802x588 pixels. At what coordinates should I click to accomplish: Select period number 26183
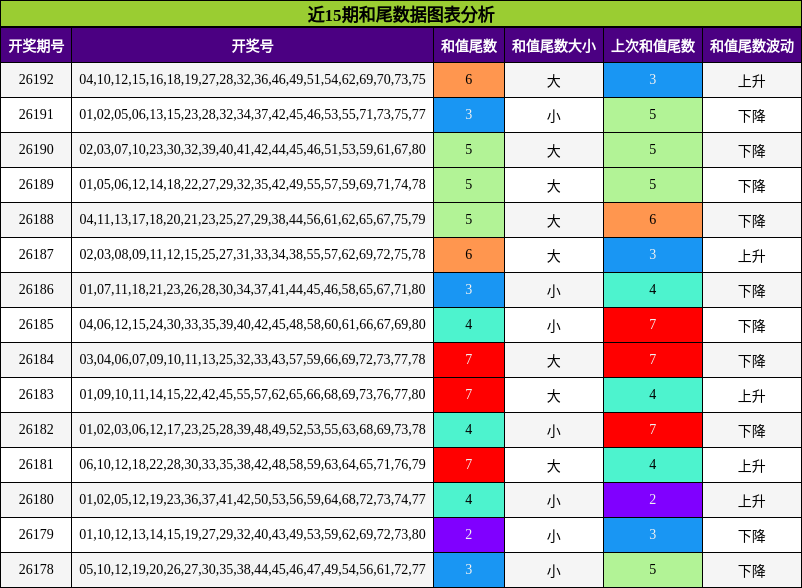[x=36, y=394]
